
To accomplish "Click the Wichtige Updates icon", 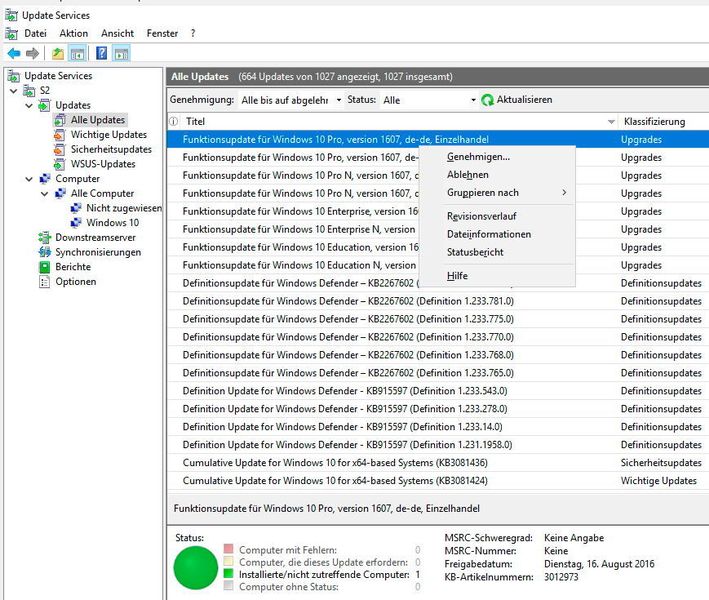I will [59, 135].
